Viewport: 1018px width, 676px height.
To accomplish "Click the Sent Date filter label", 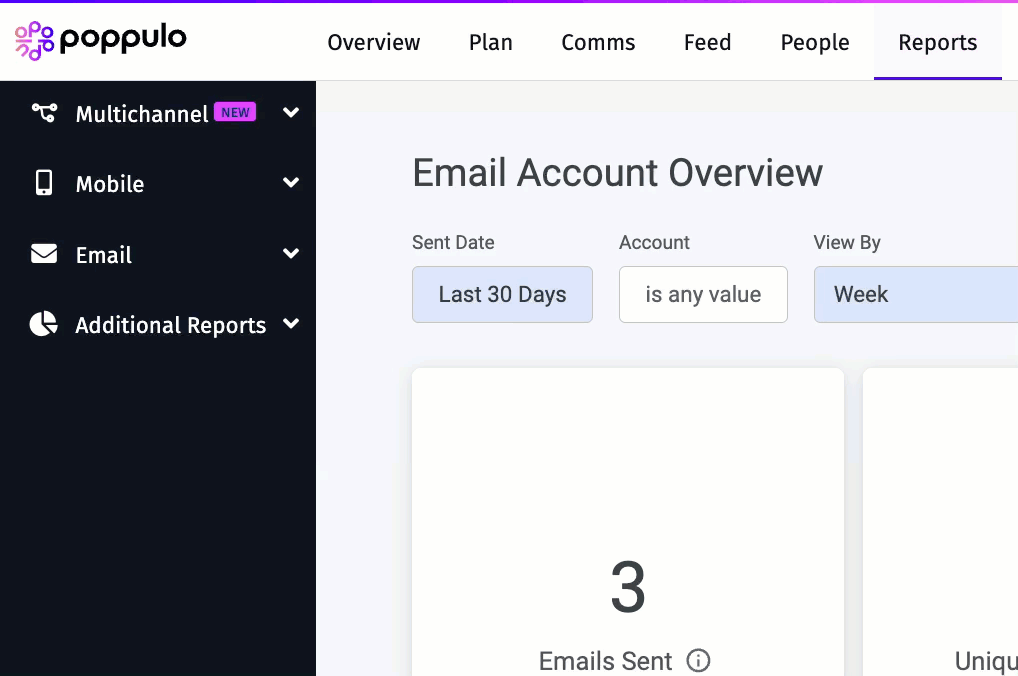I will (453, 242).
